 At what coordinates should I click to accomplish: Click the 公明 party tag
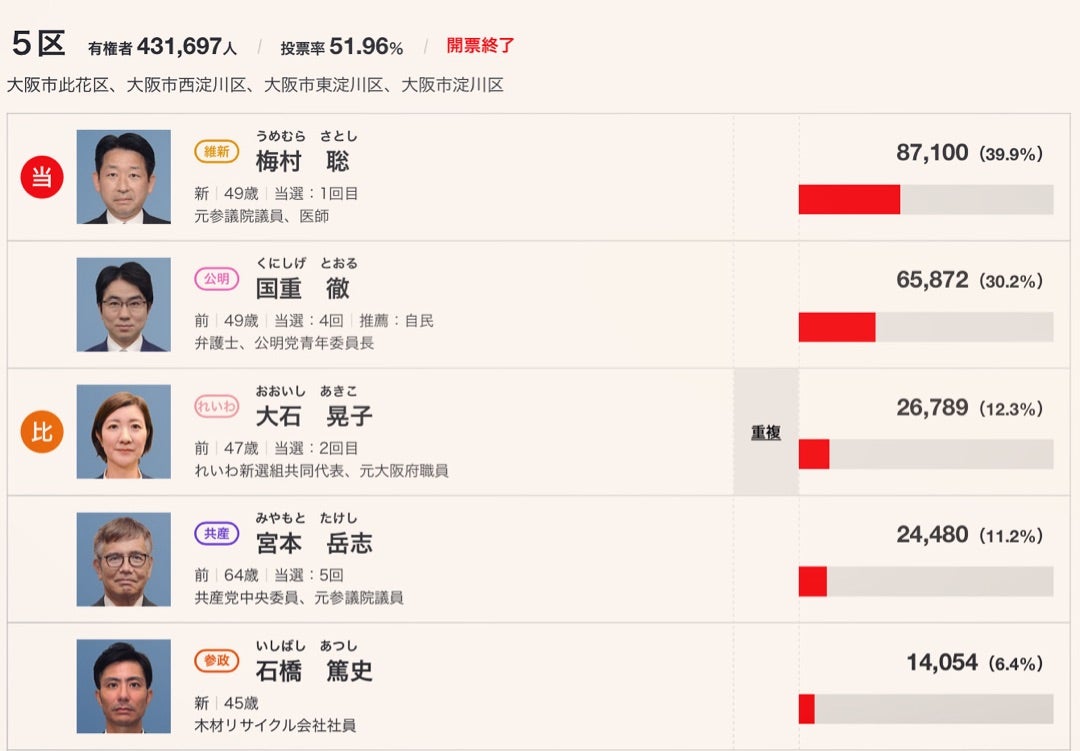pos(217,279)
